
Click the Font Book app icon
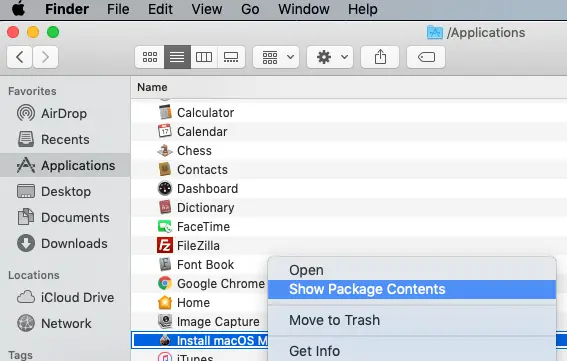tap(165, 264)
